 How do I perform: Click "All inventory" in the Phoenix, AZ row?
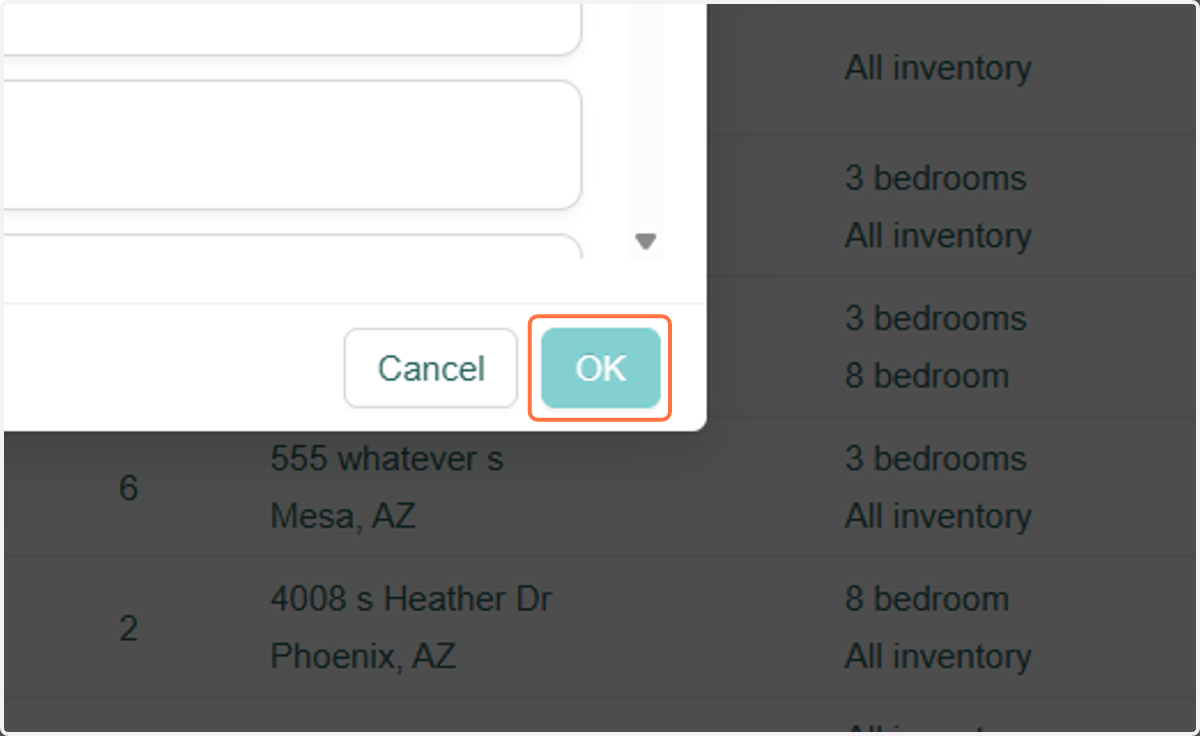click(x=938, y=657)
